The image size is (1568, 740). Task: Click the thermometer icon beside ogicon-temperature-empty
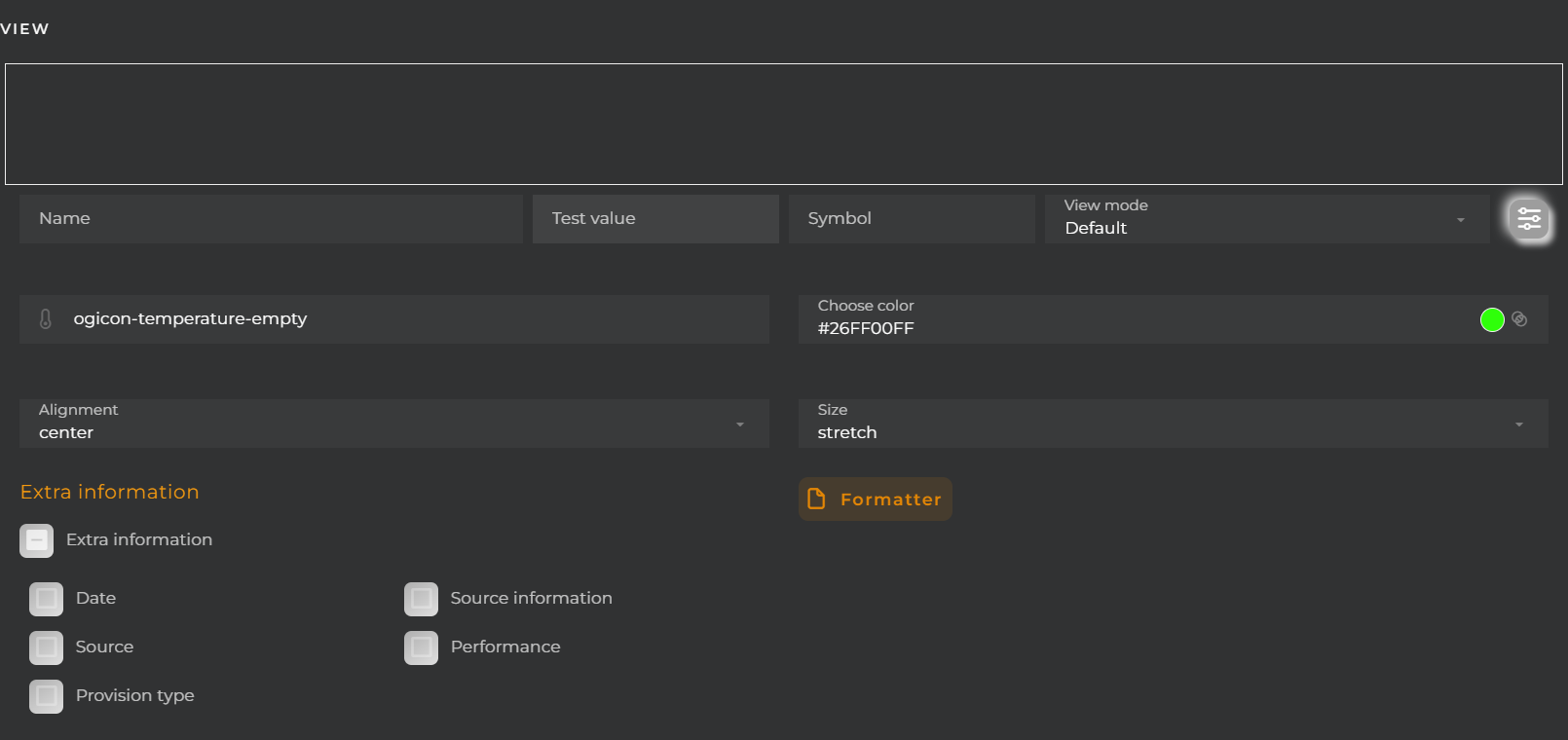point(46,318)
